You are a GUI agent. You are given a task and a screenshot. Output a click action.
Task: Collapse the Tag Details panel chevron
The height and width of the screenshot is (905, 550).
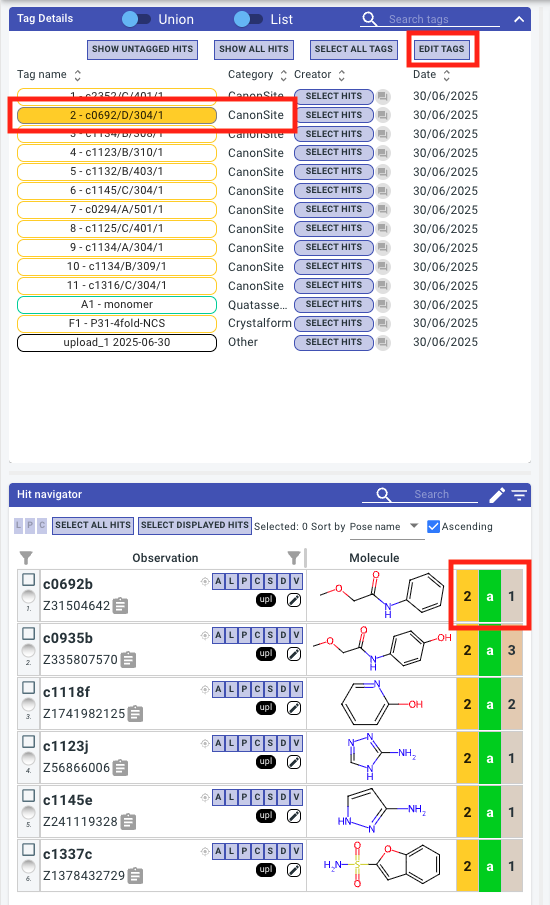click(x=519, y=19)
